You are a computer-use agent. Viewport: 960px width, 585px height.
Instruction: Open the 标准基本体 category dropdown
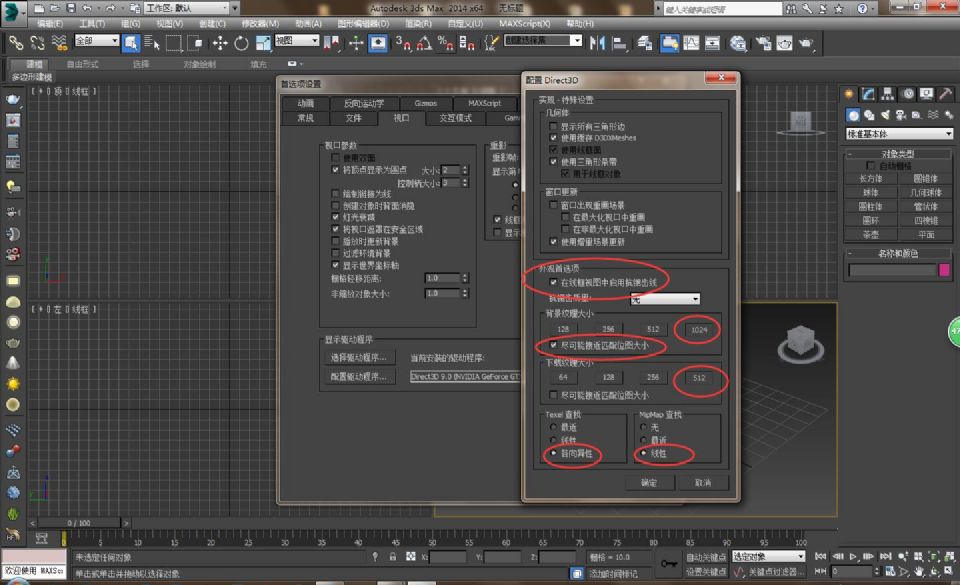pyautogui.click(x=899, y=133)
